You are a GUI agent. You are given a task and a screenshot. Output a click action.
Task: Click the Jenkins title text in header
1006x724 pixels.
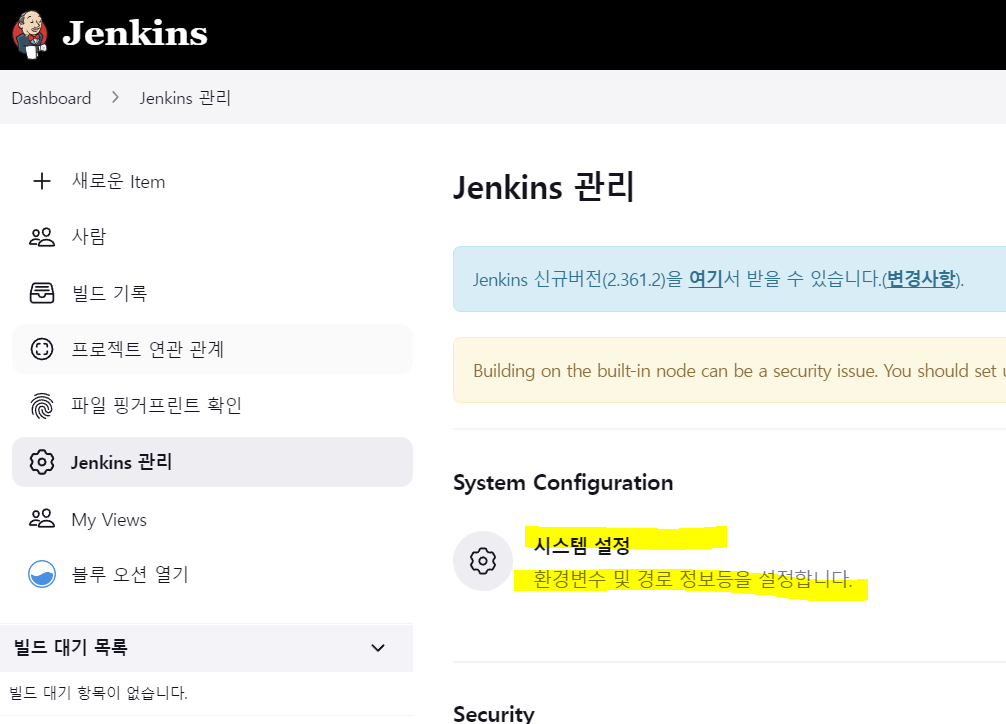[135, 33]
